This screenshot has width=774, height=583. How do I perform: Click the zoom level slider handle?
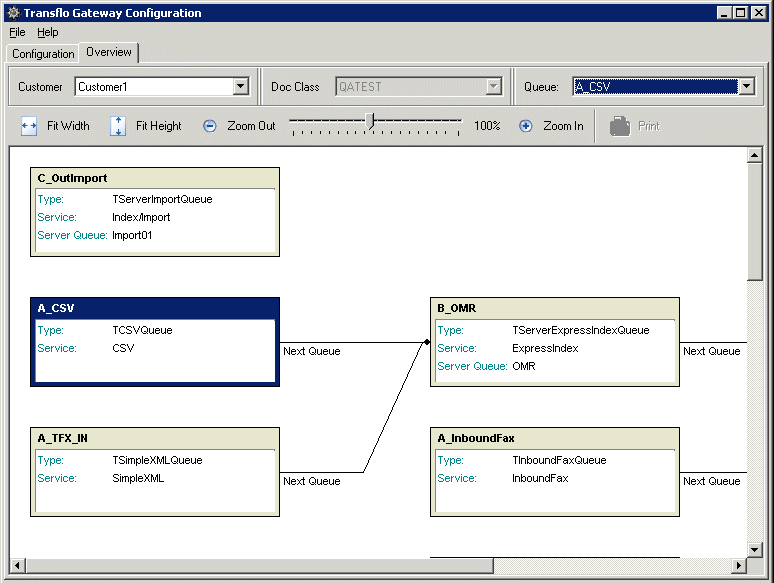coord(371,121)
